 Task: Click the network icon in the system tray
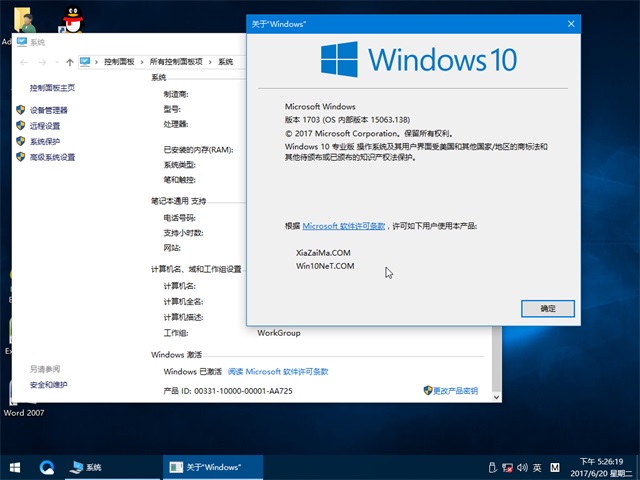point(508,467)
